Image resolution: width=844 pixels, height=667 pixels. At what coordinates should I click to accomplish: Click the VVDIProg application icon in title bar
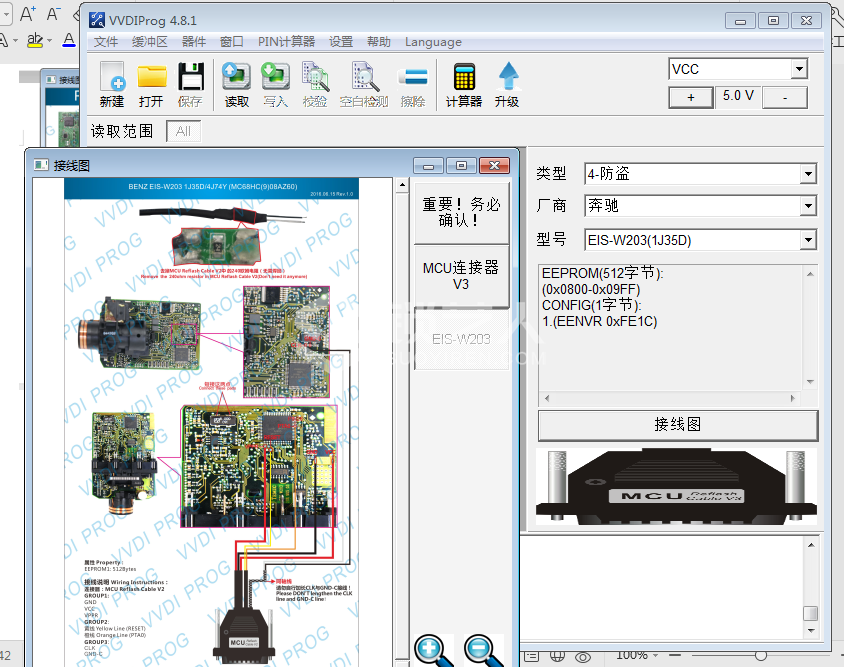tap(97, 20)
